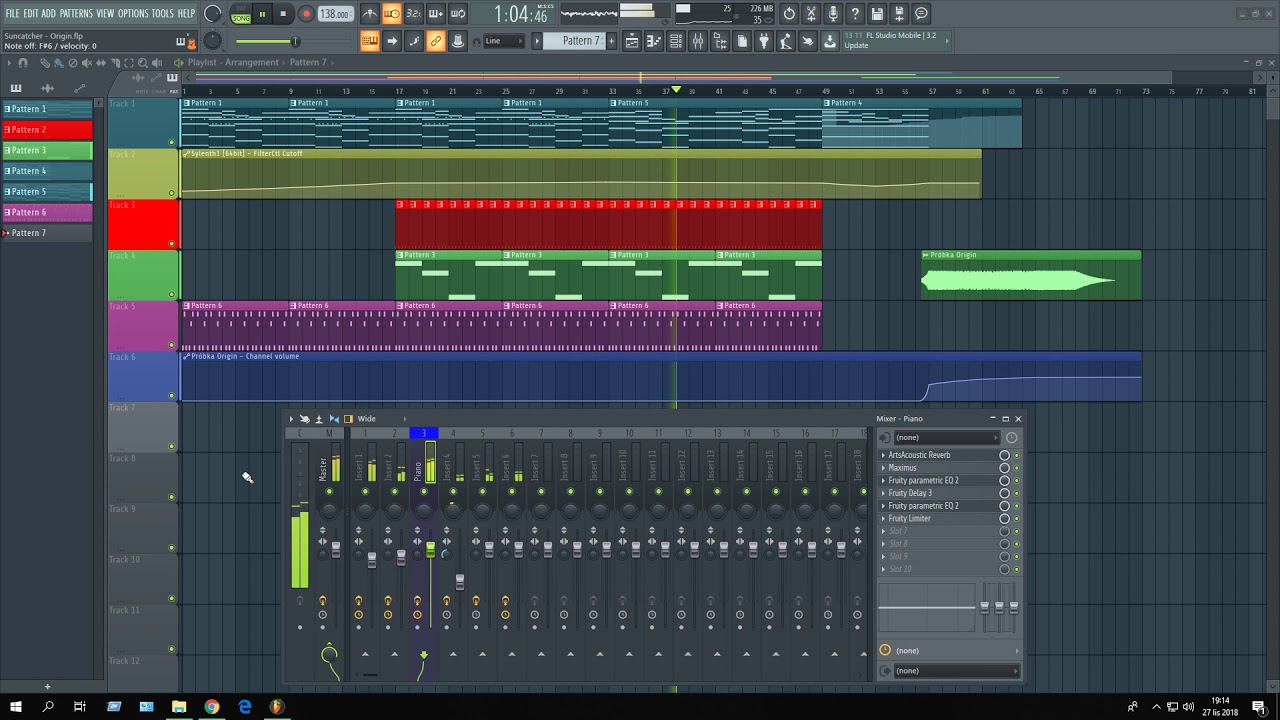The width and height of the screenshot is (1280, 720).
Task: Open File Explorer from the taskbar
Action: (x=179, y=707)
